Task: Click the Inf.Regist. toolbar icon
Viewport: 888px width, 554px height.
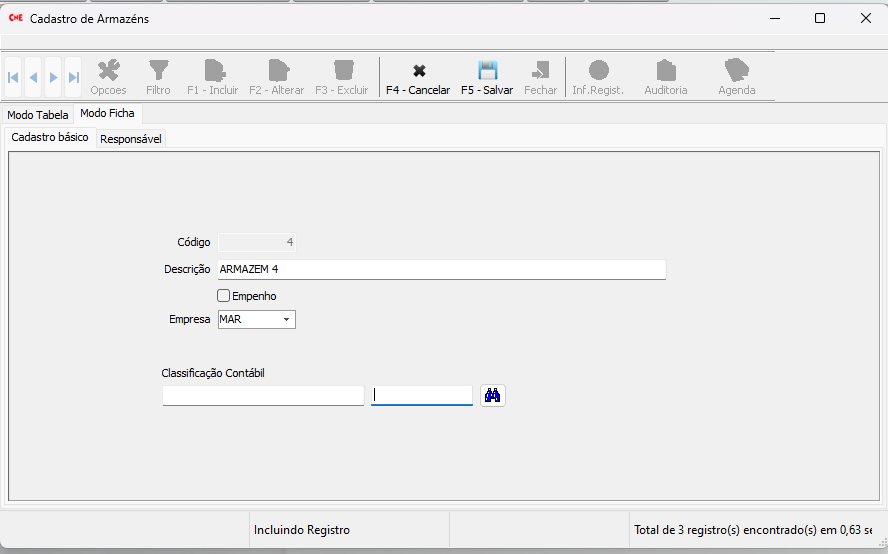Action: [598, 71]
